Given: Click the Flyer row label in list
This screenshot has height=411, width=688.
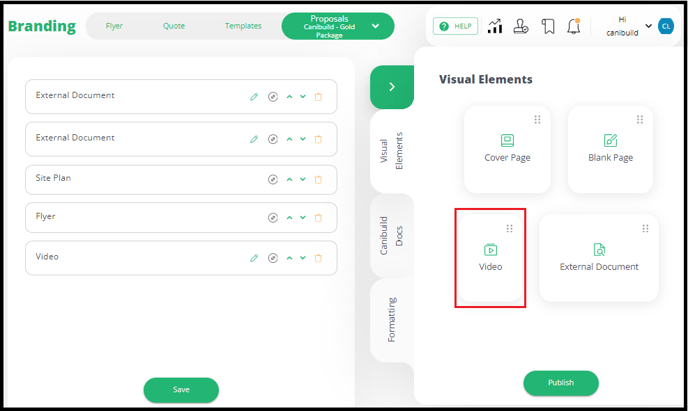Looking at the screenshot, I should point(46,216).
